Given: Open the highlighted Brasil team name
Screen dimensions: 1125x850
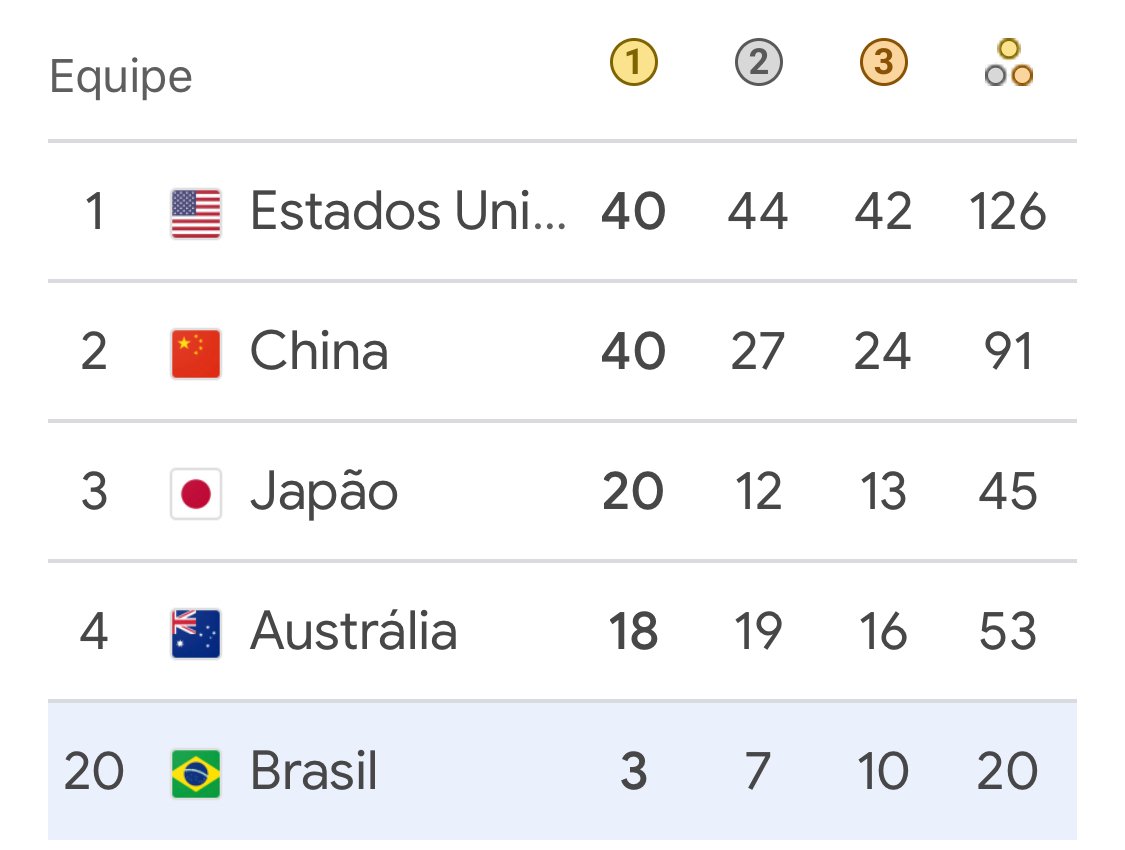Looking at the screenshot, I should [314, 771].
